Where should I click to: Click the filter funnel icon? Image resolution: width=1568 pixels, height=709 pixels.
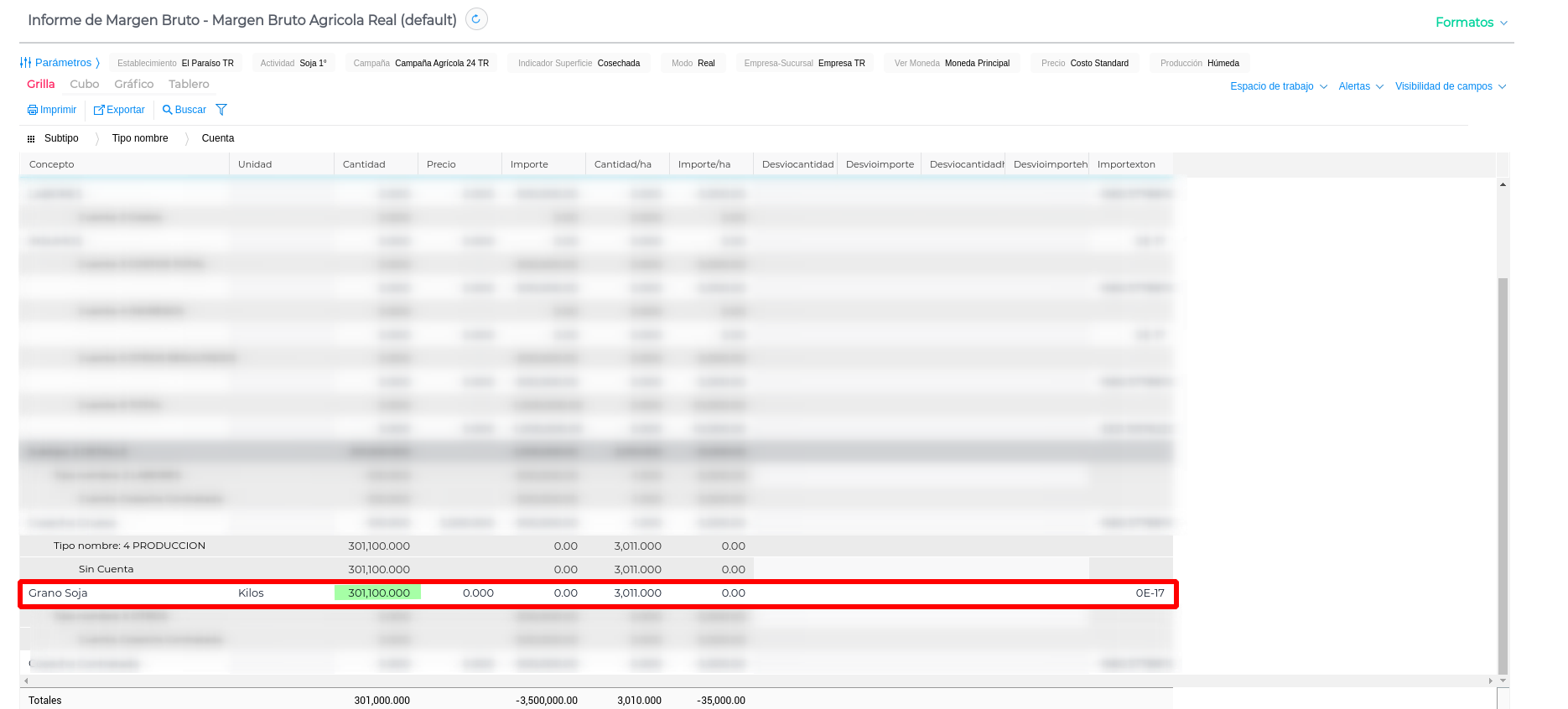click(x=221, y=110)
